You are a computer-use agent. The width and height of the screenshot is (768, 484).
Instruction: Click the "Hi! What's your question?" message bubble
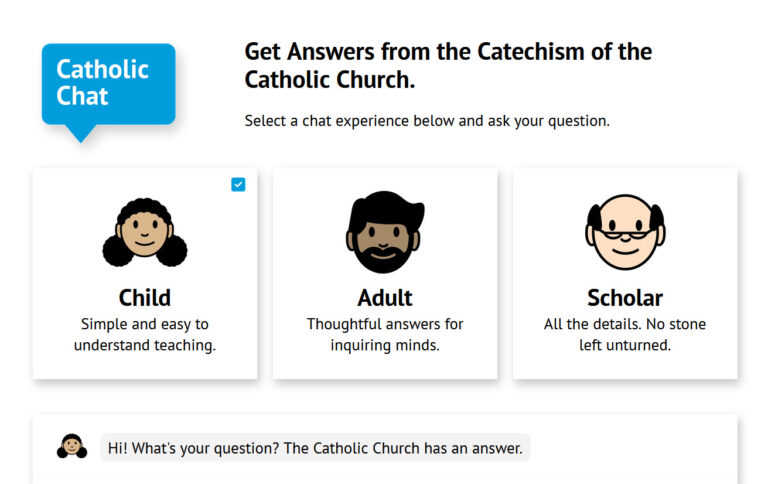click(x=315, y=448)
